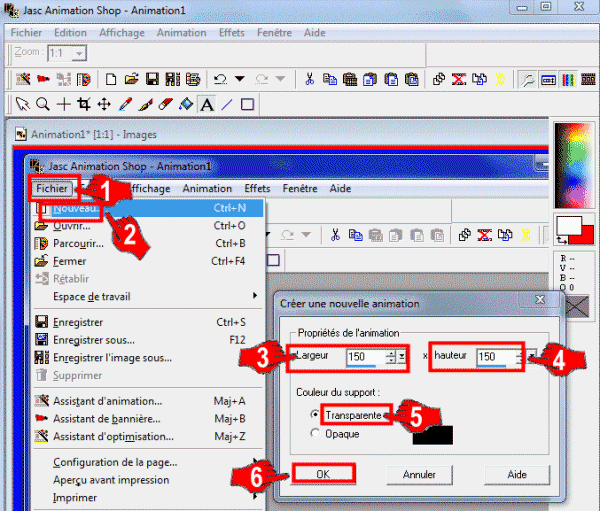600x511 pixels.
Task: Save animation using the floppy disk toolbar icon
Action: click(152, 80)
